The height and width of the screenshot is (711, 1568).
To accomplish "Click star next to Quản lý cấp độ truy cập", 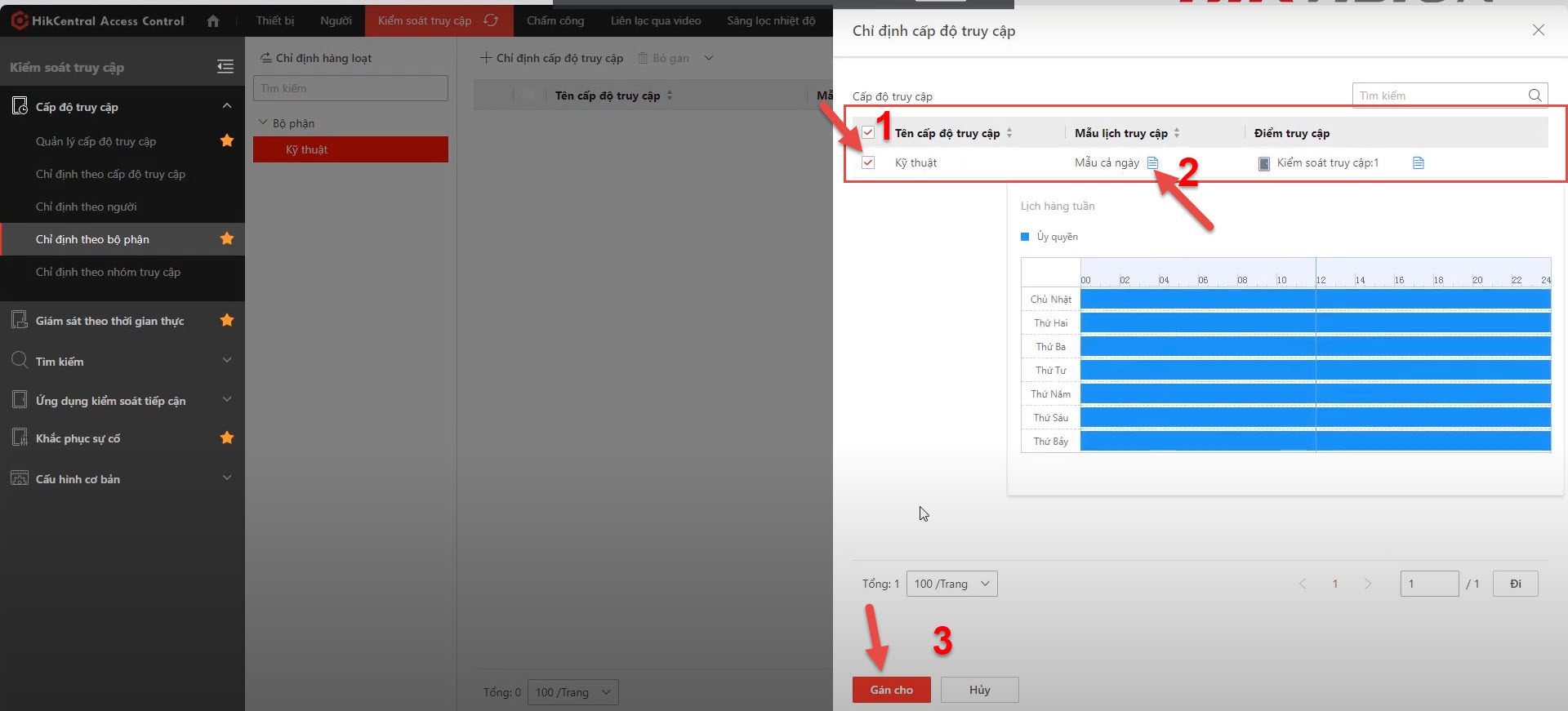I will 227,141.
